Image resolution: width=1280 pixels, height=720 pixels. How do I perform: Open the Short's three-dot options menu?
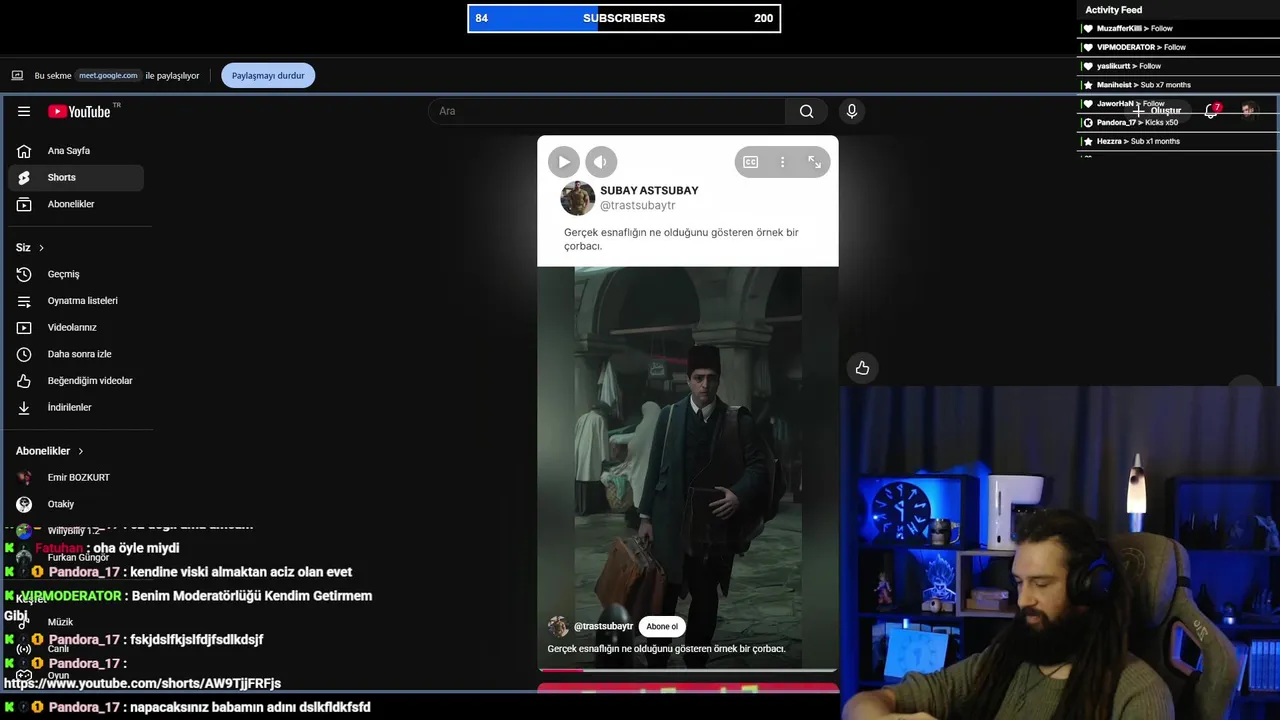click(x=783, y=162)
